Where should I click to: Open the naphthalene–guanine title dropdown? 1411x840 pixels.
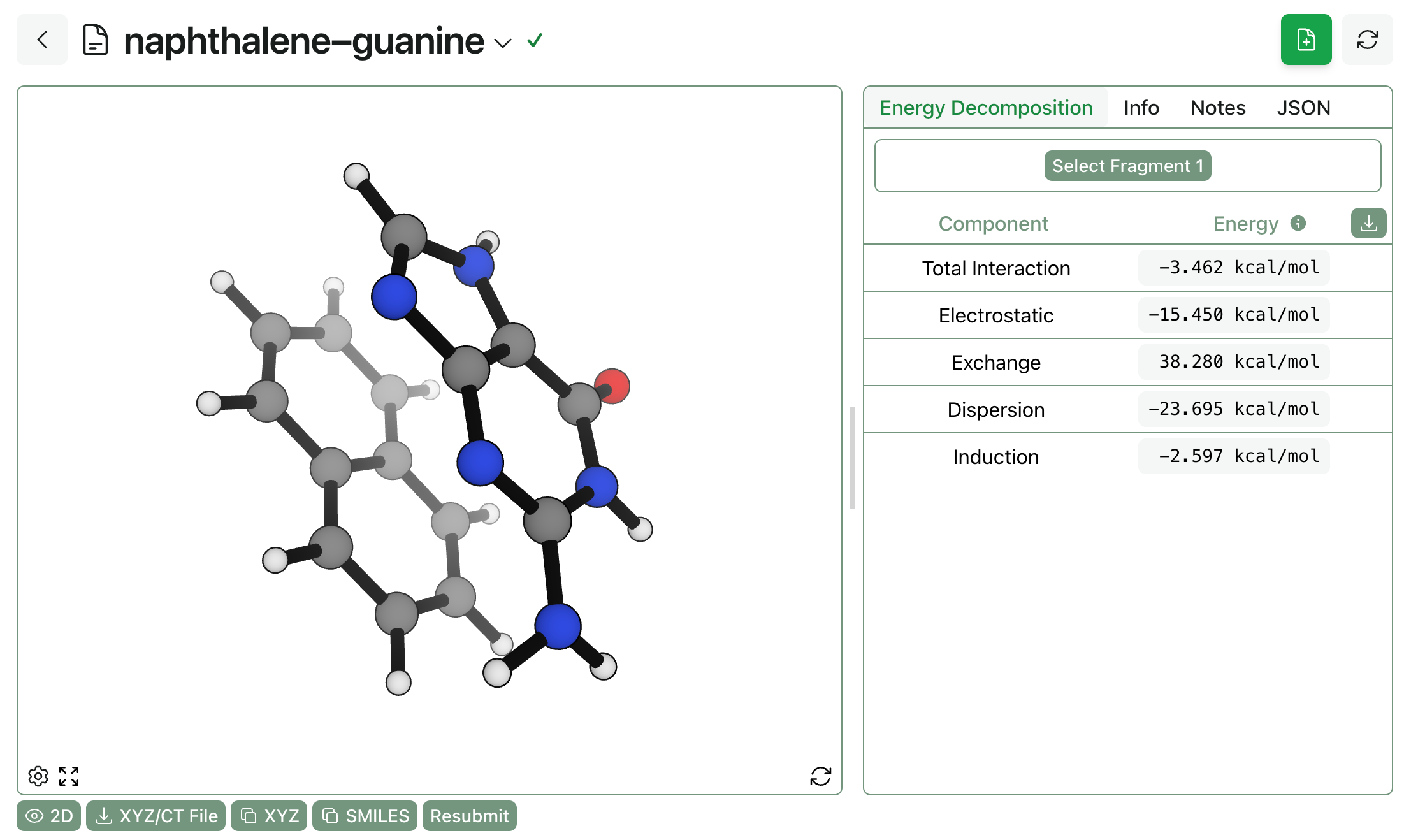pyautogui.click(x=503, y=43)
